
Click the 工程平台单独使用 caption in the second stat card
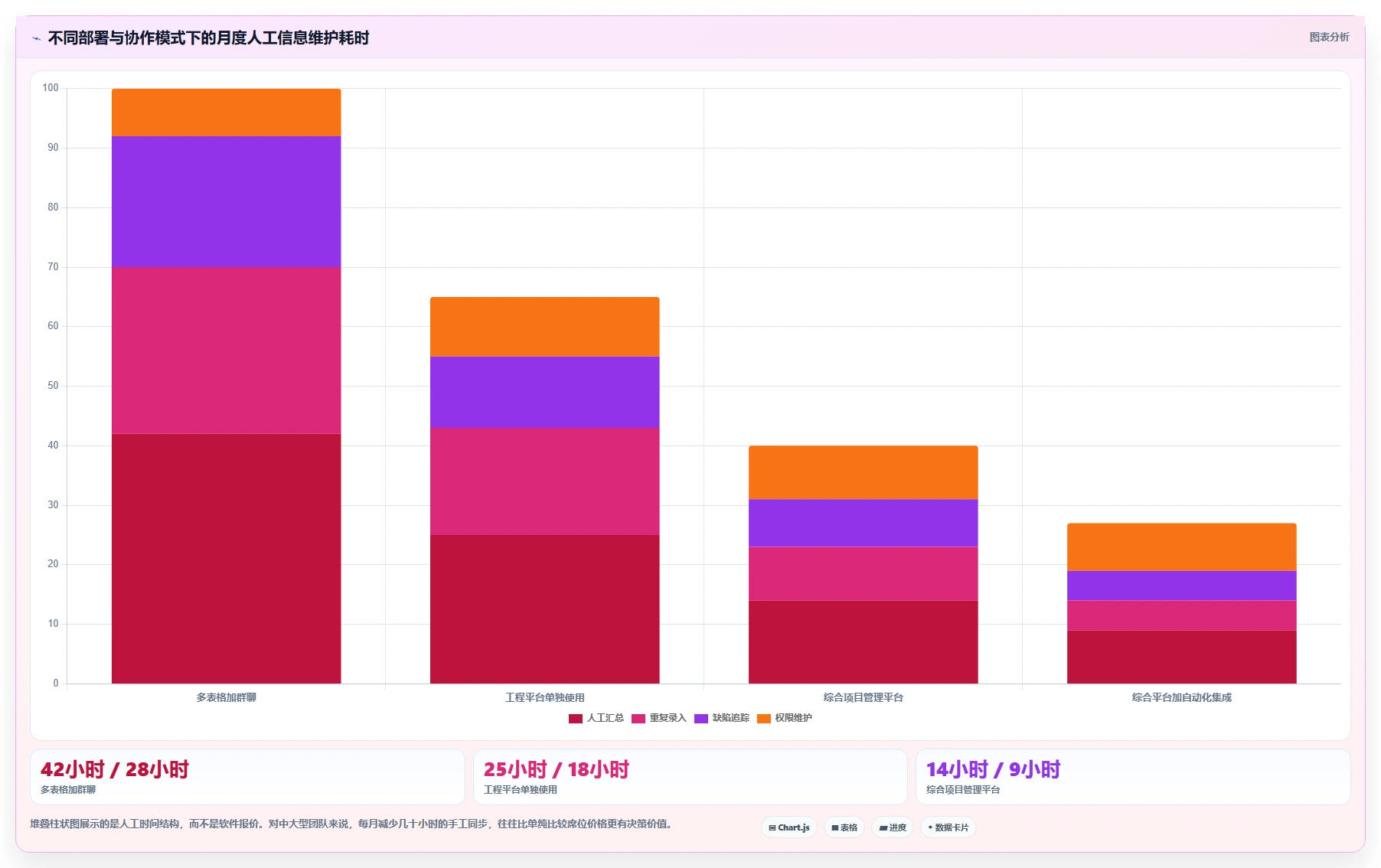[521, 790]
